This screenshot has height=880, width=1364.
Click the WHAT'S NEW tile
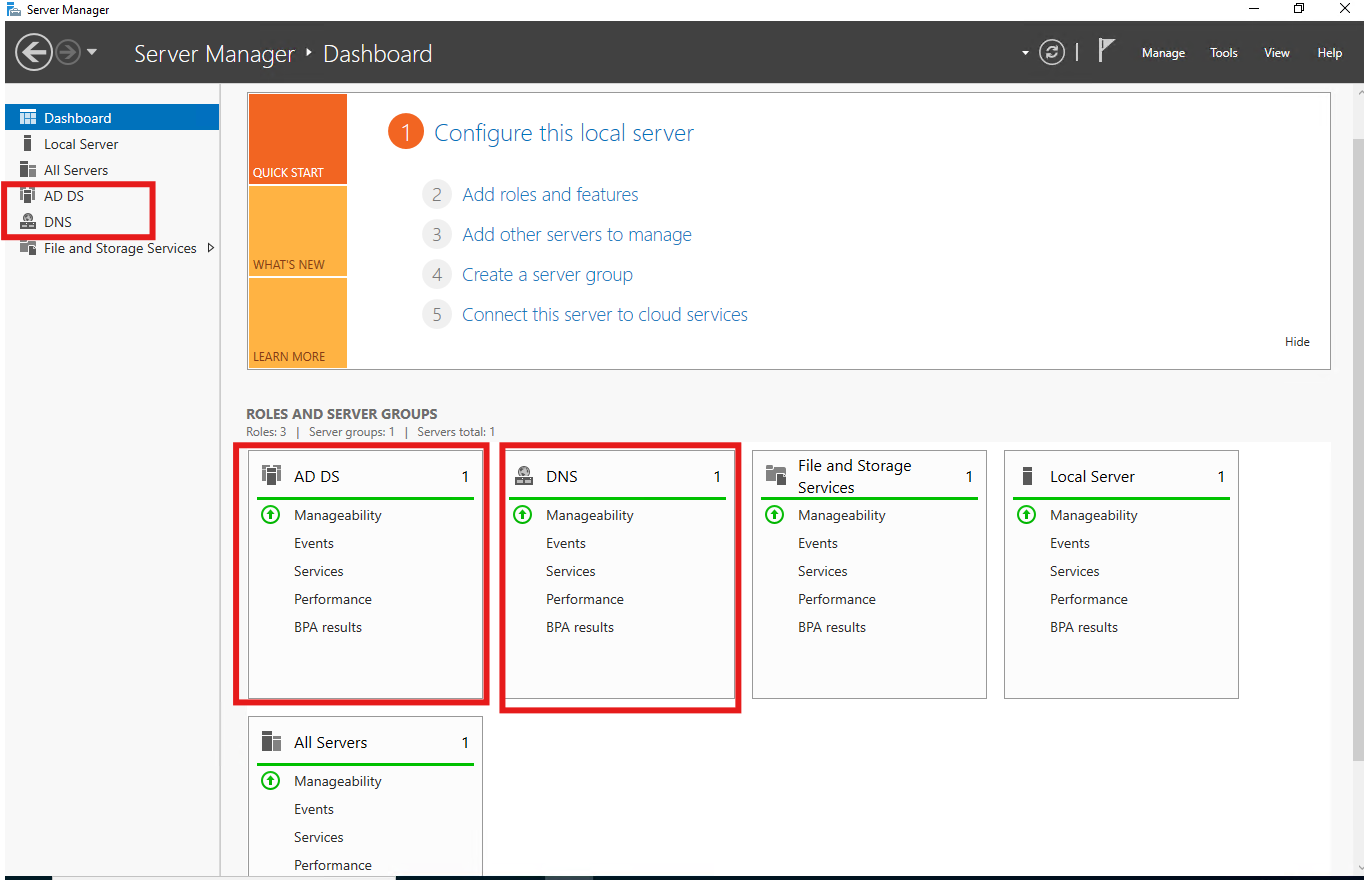[x=297, y=231]
